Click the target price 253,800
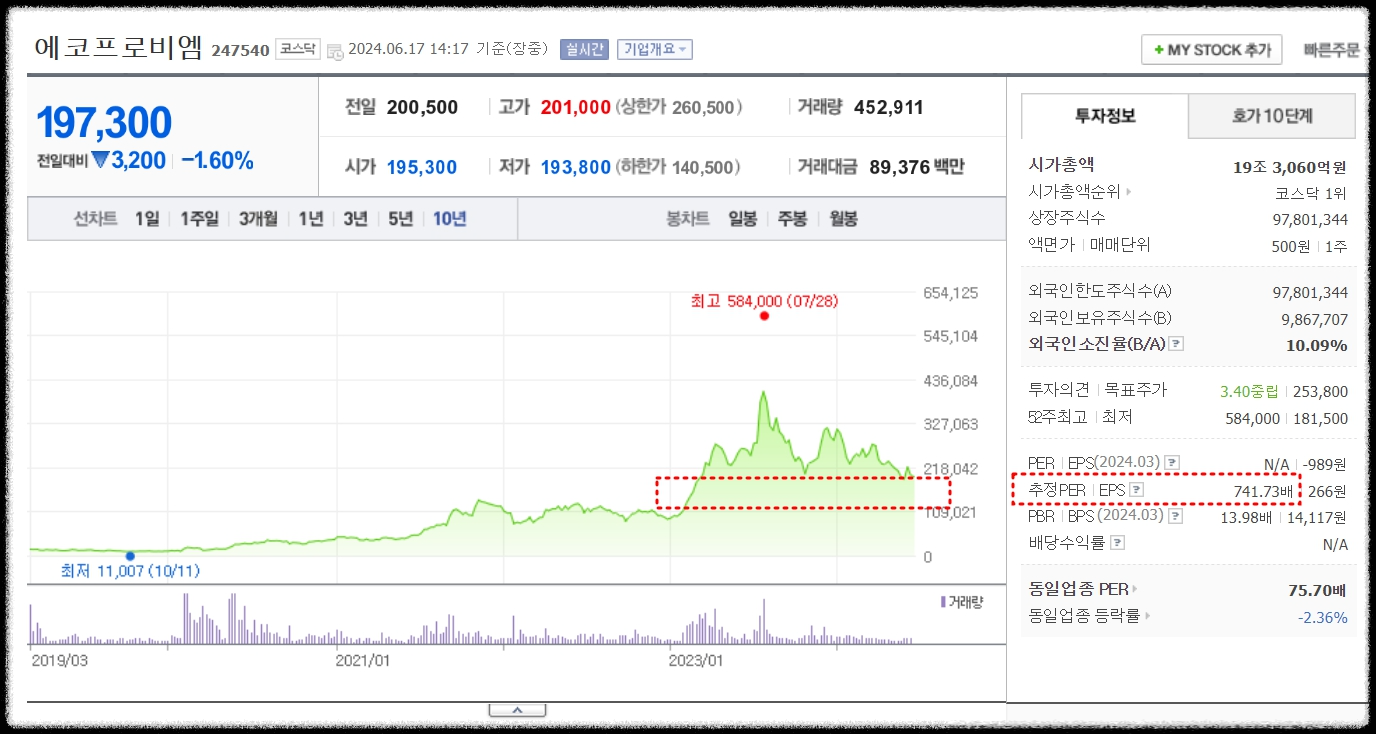 pos(1320,391)
